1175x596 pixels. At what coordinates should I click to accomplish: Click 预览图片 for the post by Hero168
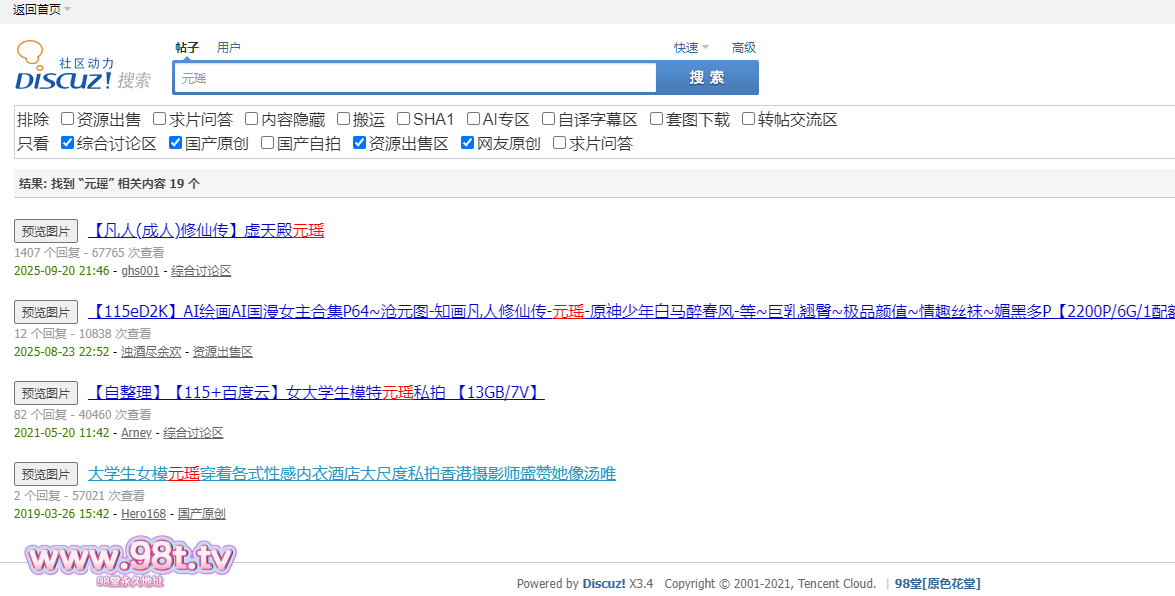point(46,474)
